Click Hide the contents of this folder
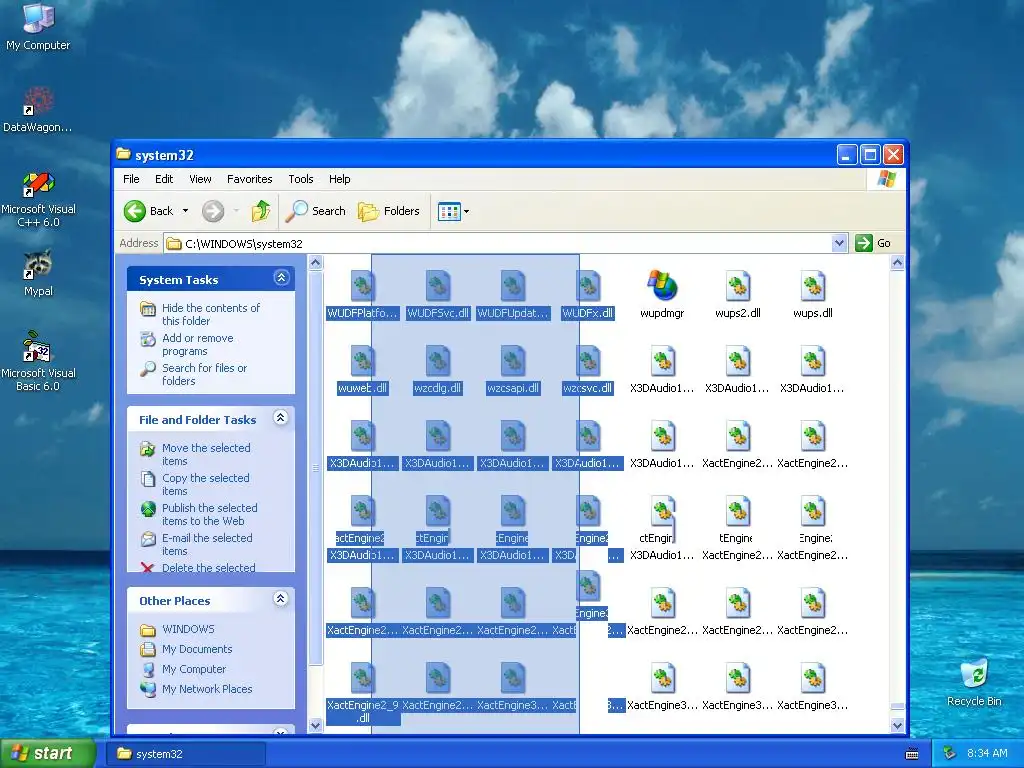The image size is (1024, 768). click(210, 314)
